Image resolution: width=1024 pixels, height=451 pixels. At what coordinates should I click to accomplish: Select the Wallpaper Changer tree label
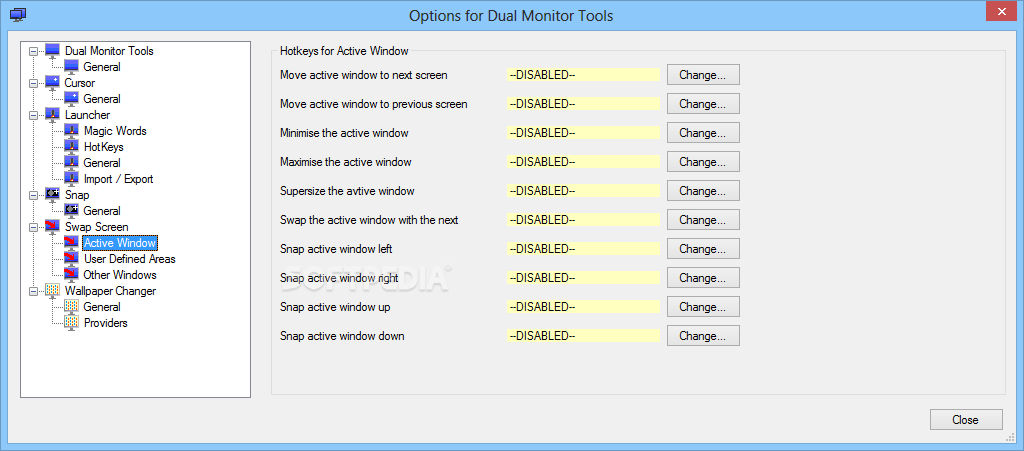[x=110, y=290]
